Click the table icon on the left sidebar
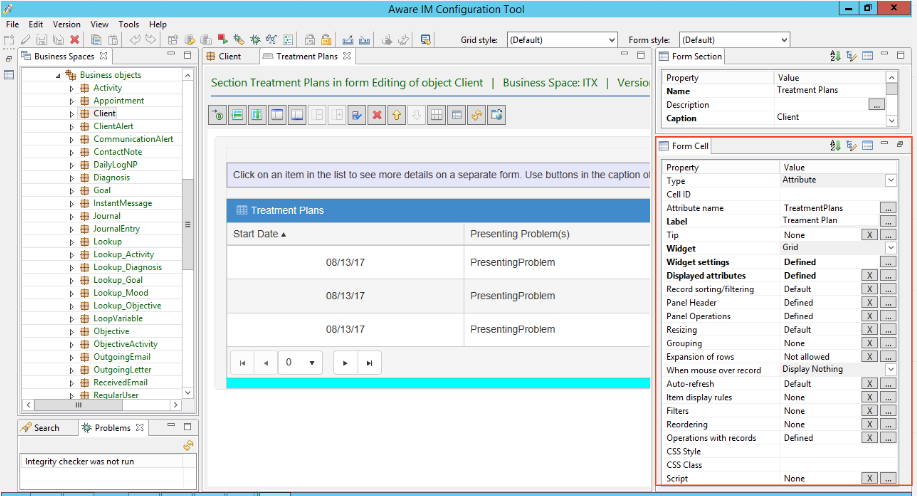 pyautogui.click(x=9, y=75)
